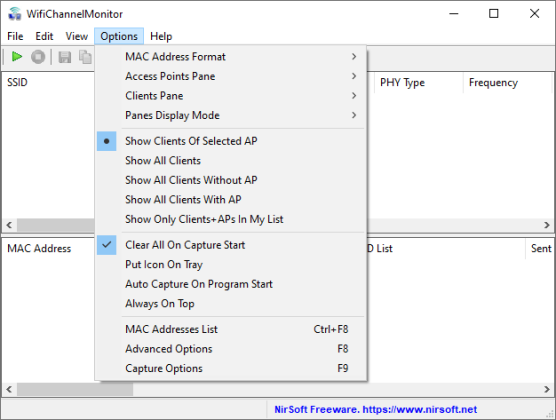Click the lower pane scroll left arrow
Viewport: 556px width, 420px height.
(x=9, y=389)
